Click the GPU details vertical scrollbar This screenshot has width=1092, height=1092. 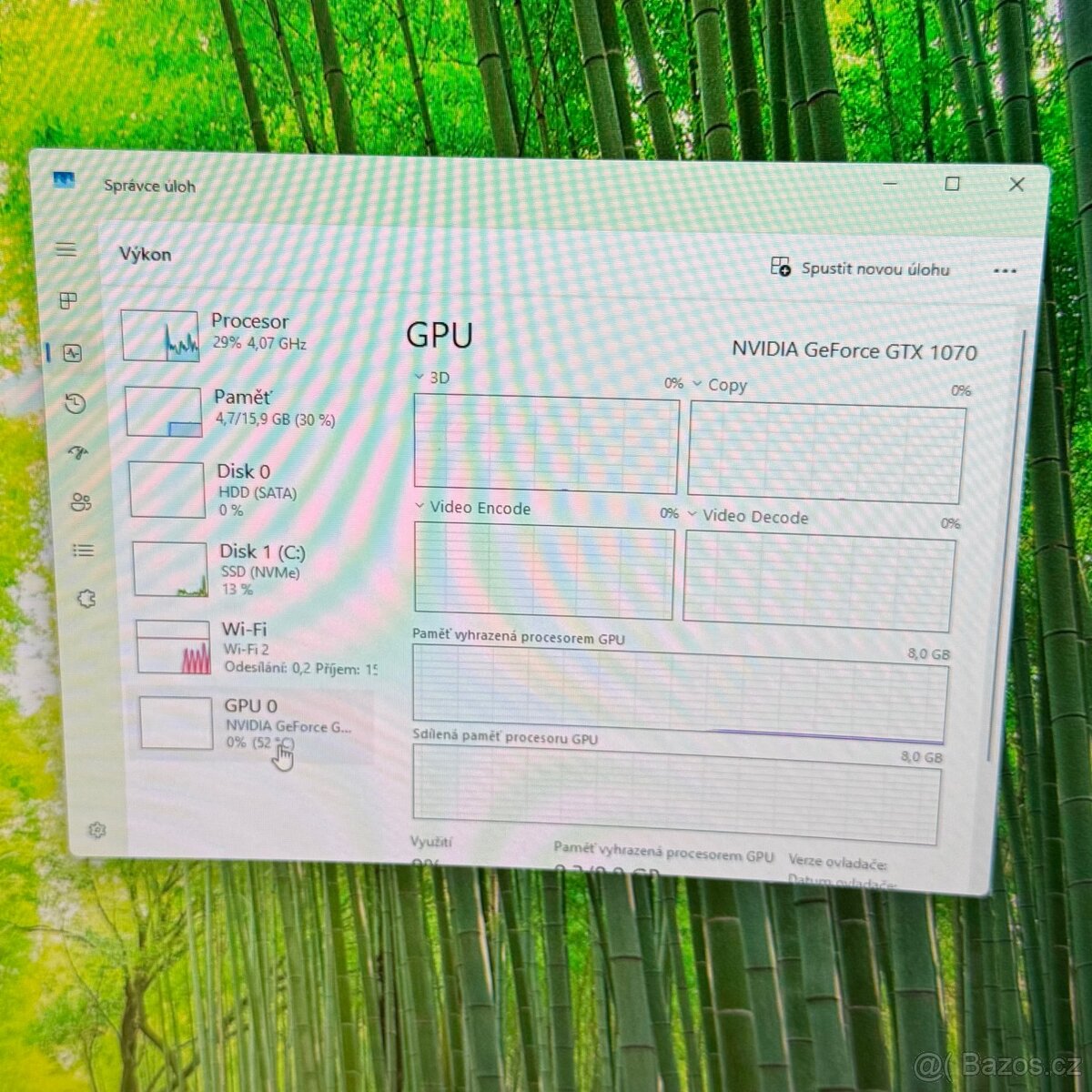1007,546
